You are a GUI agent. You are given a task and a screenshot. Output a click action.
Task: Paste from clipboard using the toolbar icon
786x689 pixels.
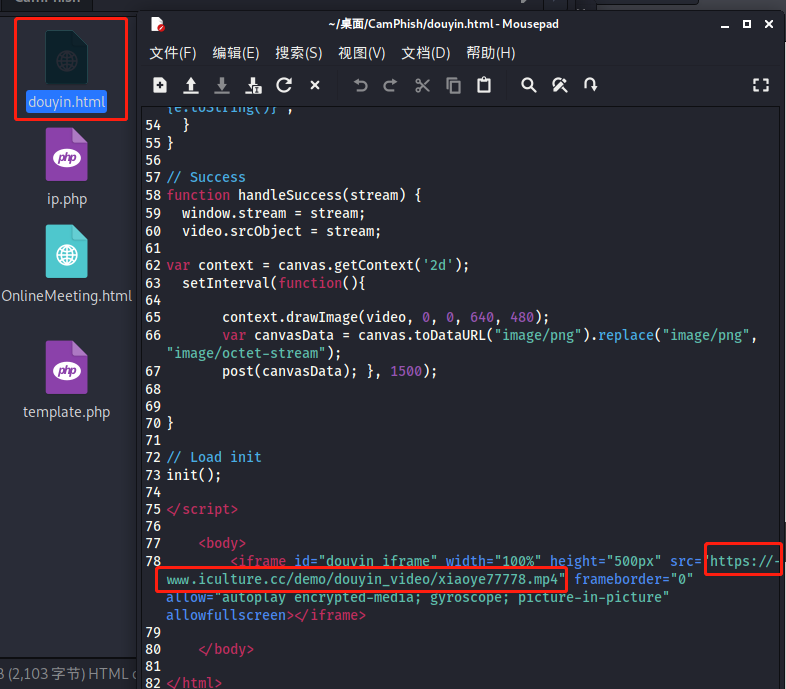click(x=484, y=86)
